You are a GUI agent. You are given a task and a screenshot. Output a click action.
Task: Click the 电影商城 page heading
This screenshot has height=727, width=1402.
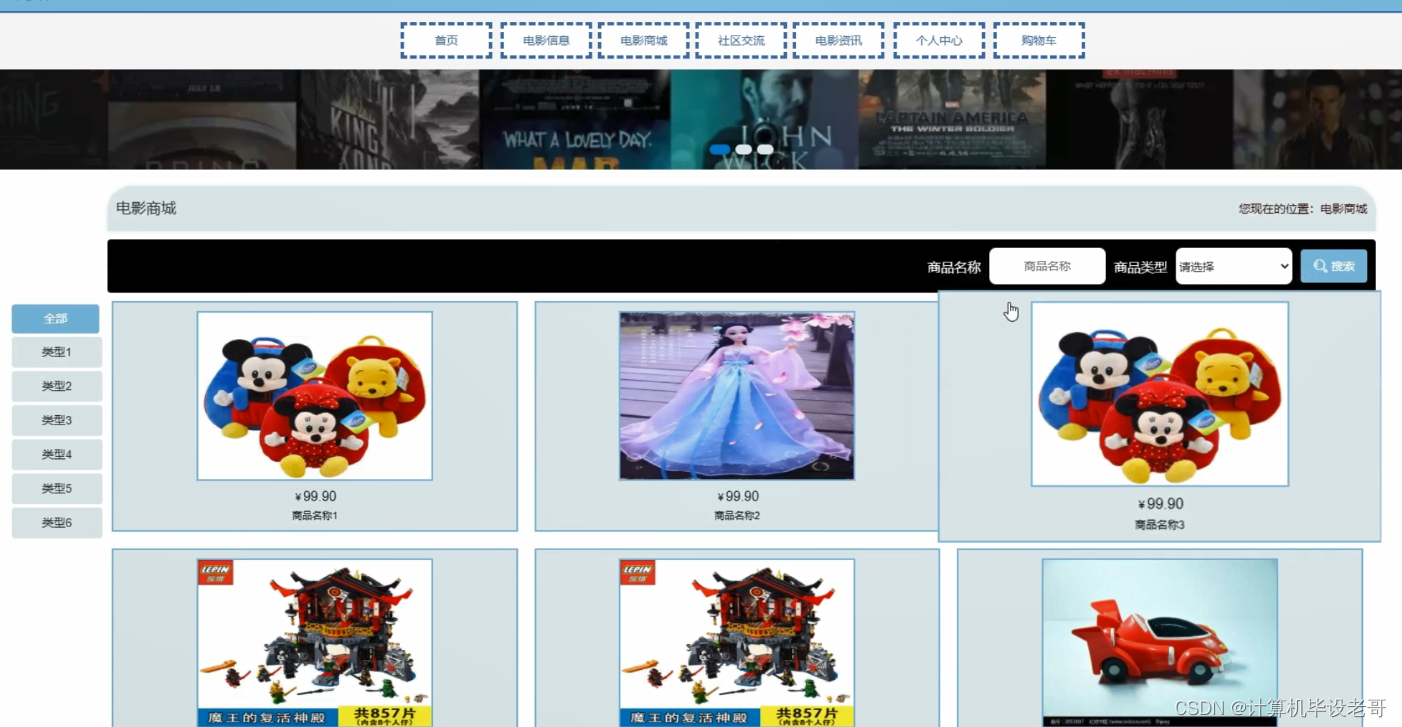[x=146, y=208]
